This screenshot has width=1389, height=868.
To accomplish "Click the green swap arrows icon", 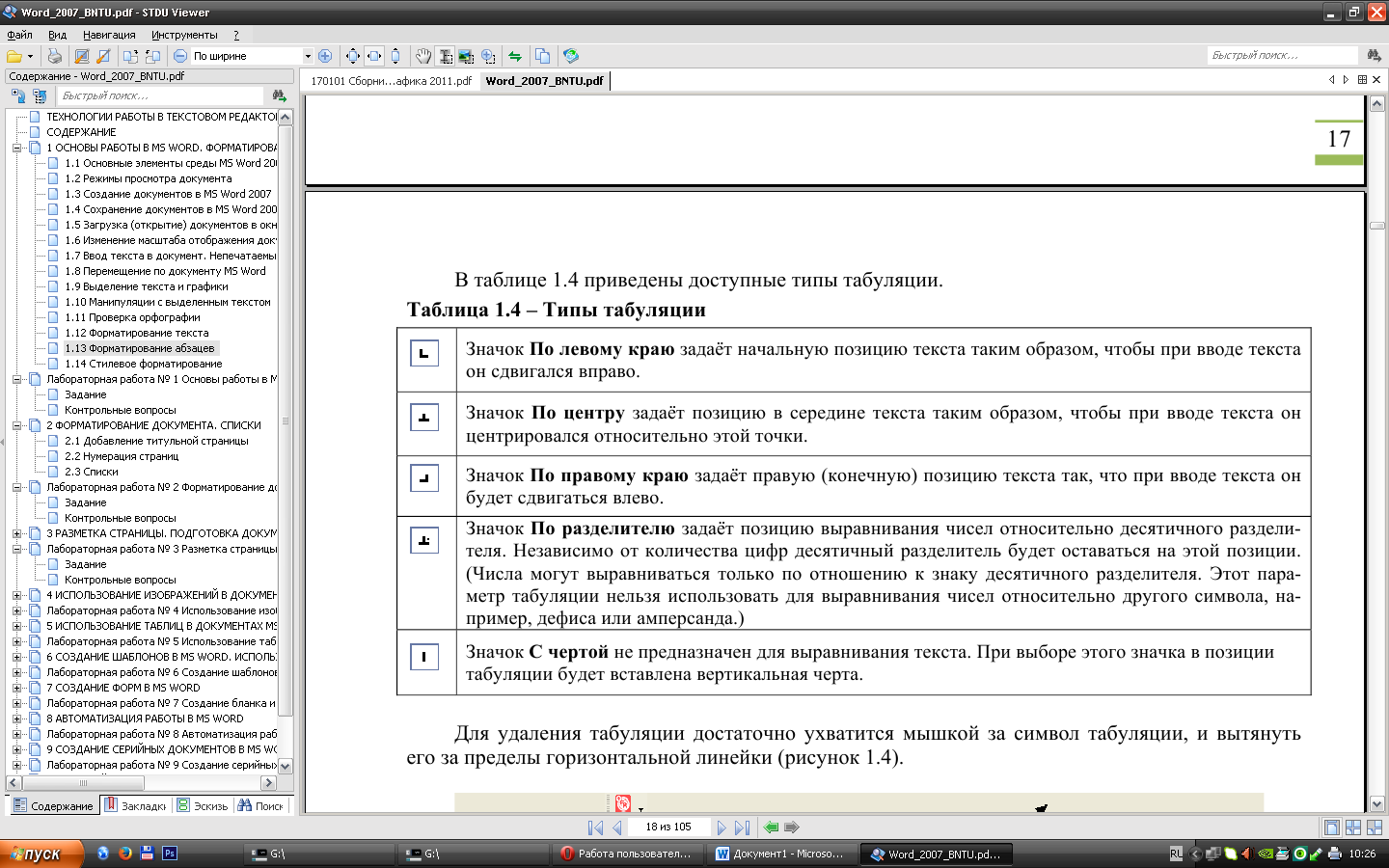I will pyautogui.click(x=515, y=56).
